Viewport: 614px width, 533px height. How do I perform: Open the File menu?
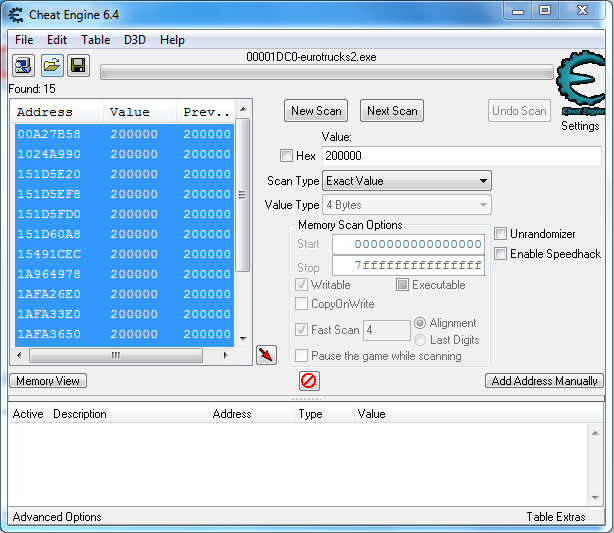coord(24,40)
